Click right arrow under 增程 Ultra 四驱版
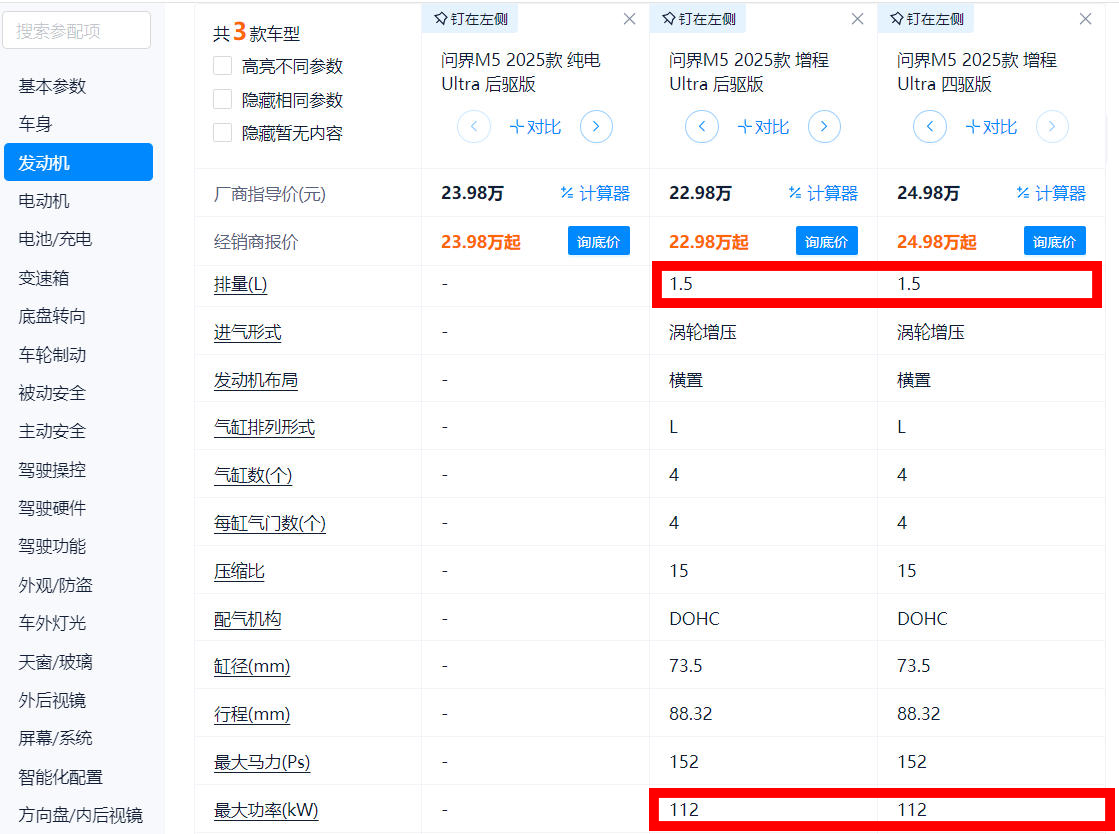 pos(1052,127)
